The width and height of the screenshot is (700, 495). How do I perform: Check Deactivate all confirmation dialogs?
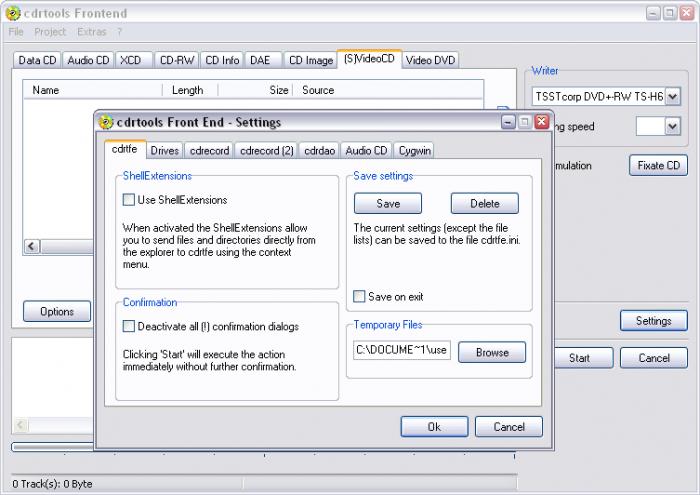click(x=129, y=326)
